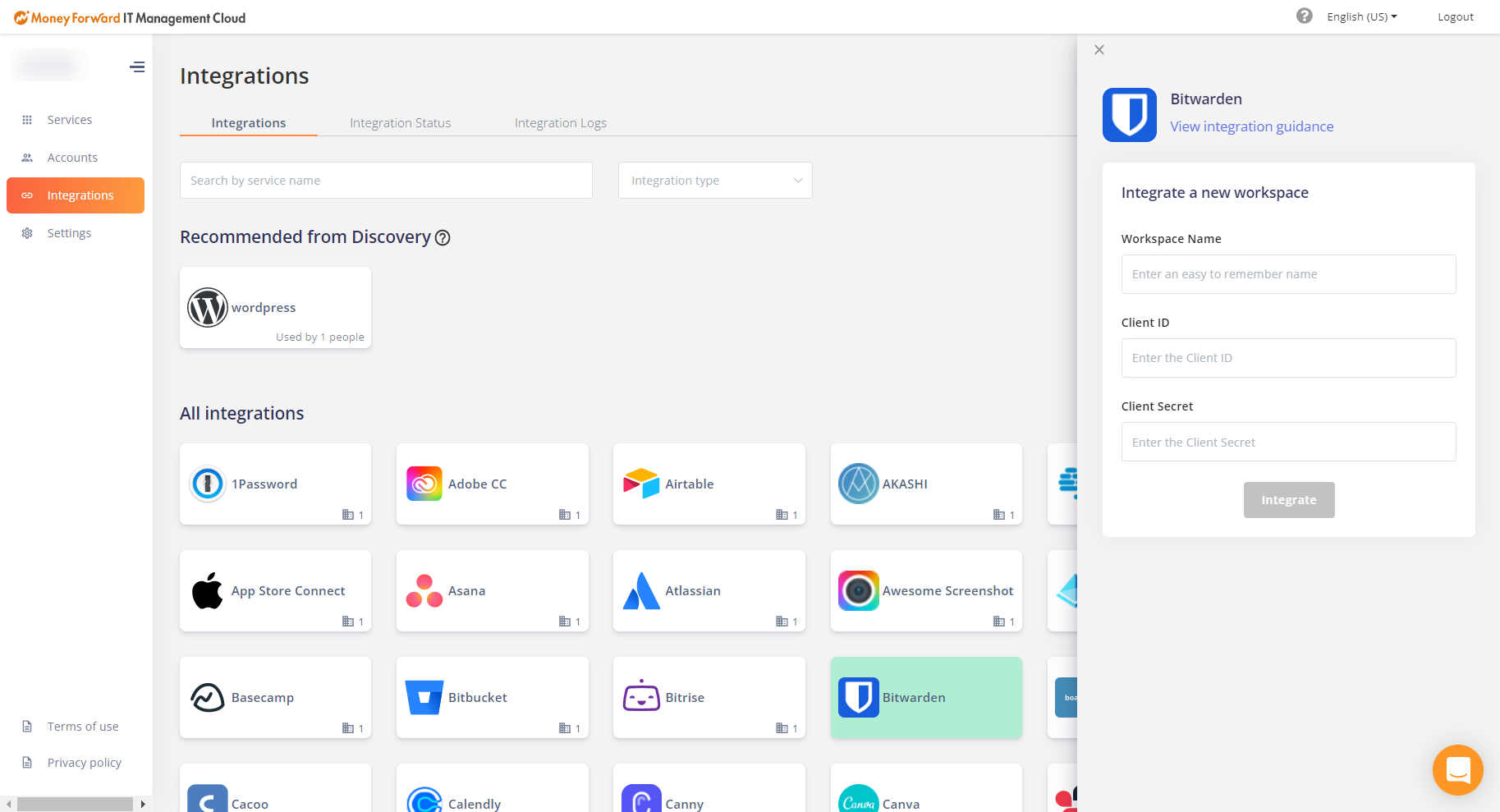Switch to the Integrations tab
Viewport: 1500px width, 812px height.
coord(249,123)
